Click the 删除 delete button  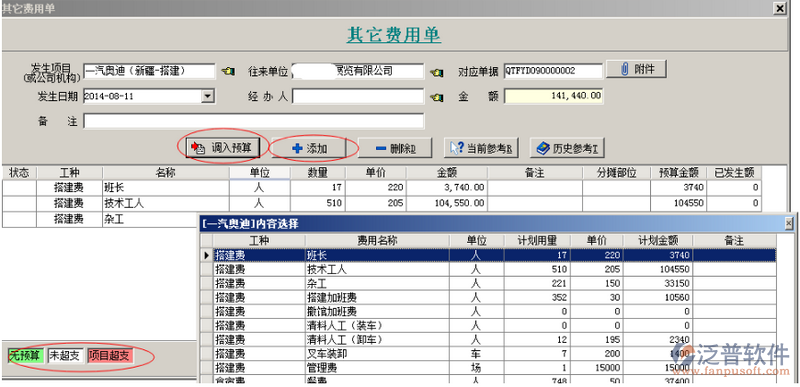tap(395, 148)
